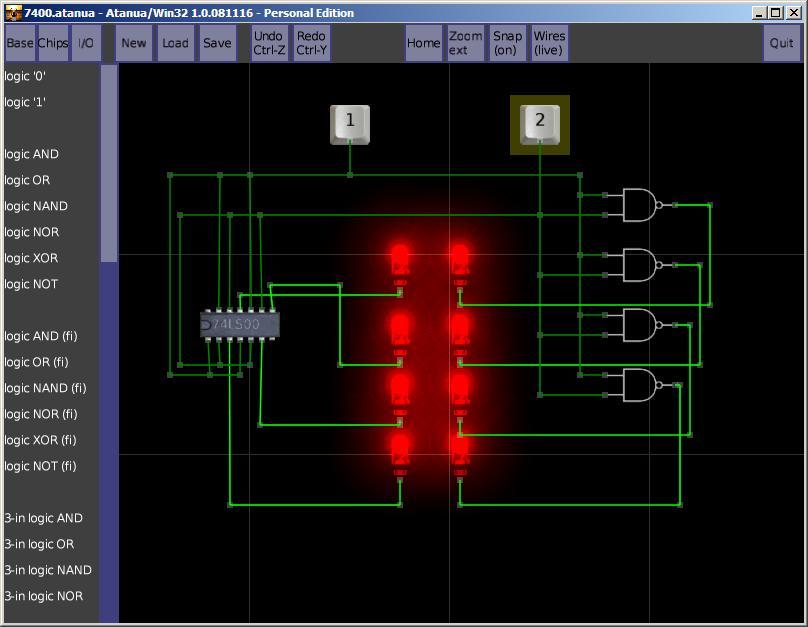Click the third LED in left column
808x627 pixels.
[400, 394]
